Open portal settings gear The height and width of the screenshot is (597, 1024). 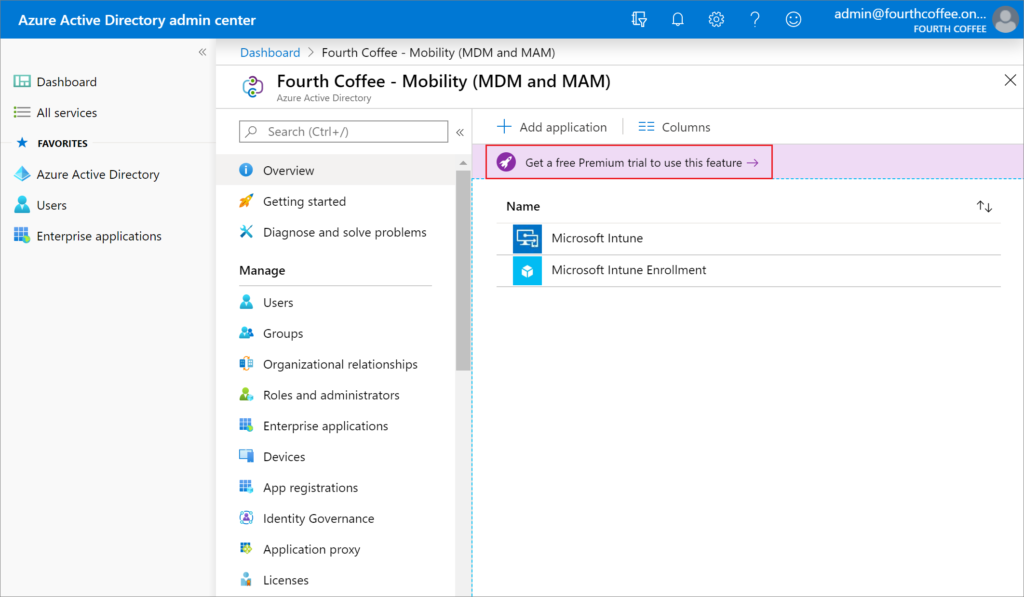pyautogui.click(x=716, y=20)
